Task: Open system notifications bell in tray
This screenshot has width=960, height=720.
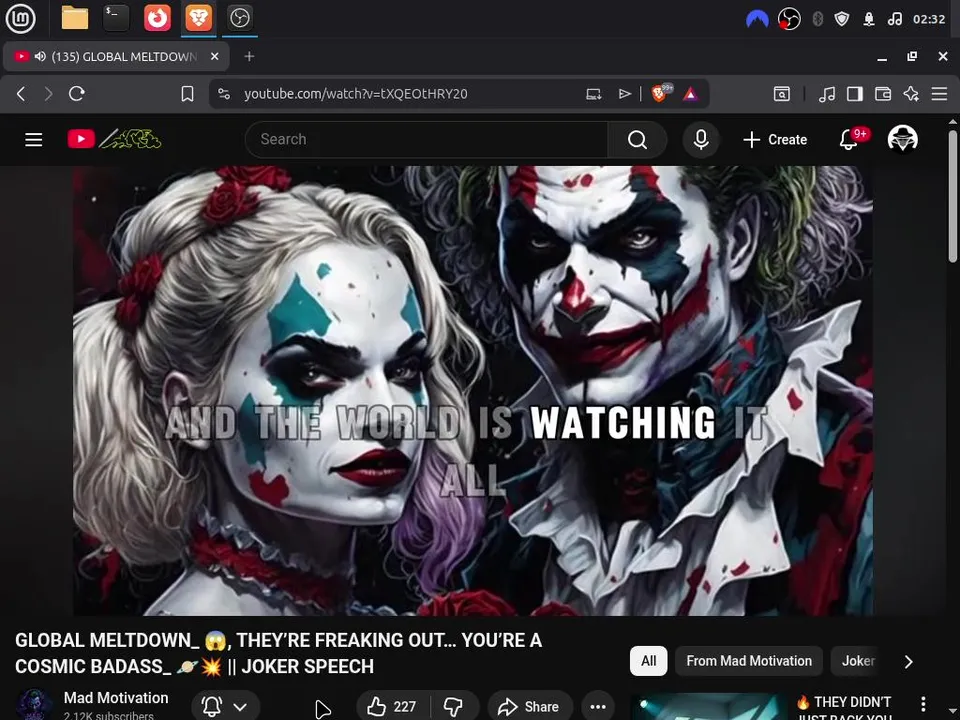Action: pyautogui.click(x=868, y=19)
